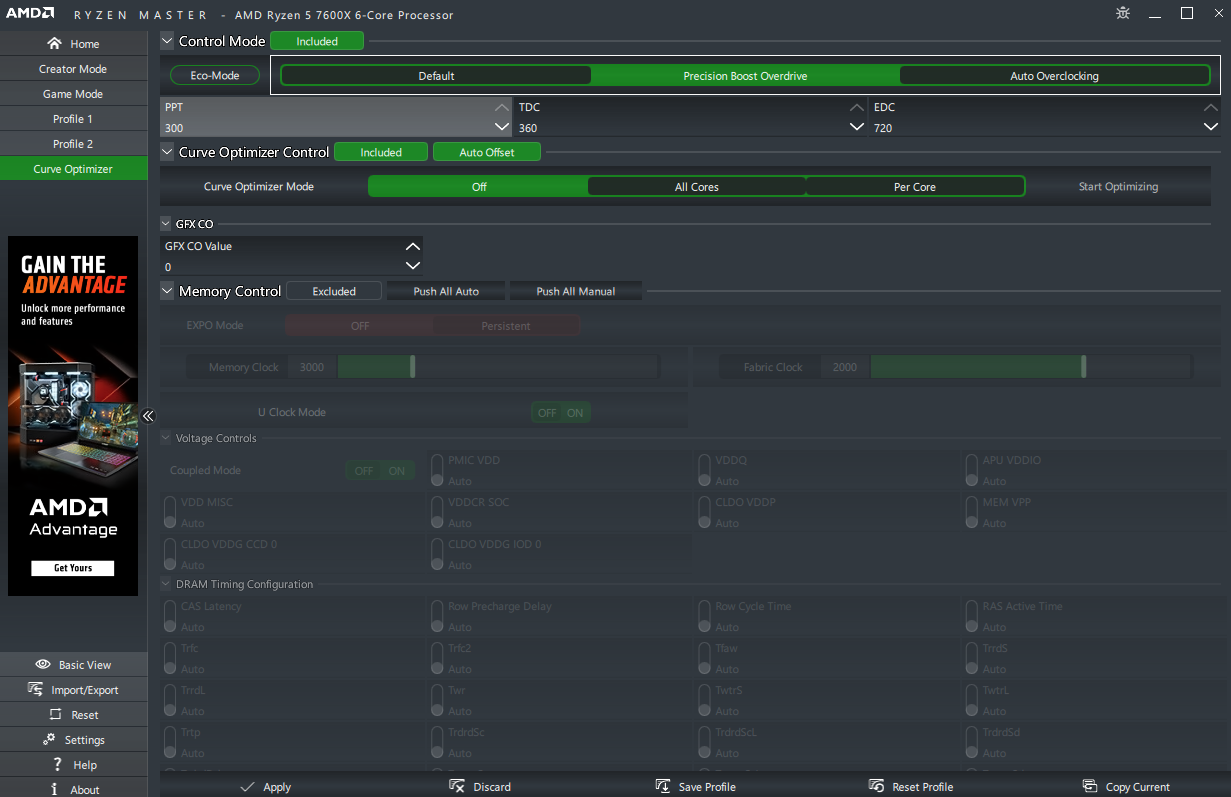Decrease GFX CO Value with down arrow
The width and height of the screenshot is (1231, 797).
tap(412, 266)
